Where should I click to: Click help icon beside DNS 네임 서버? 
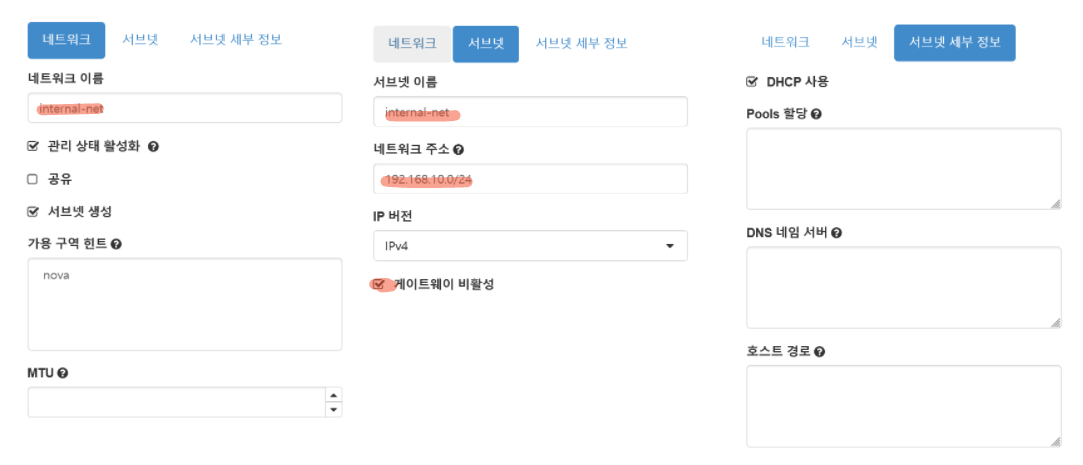(x=836, y=233)
